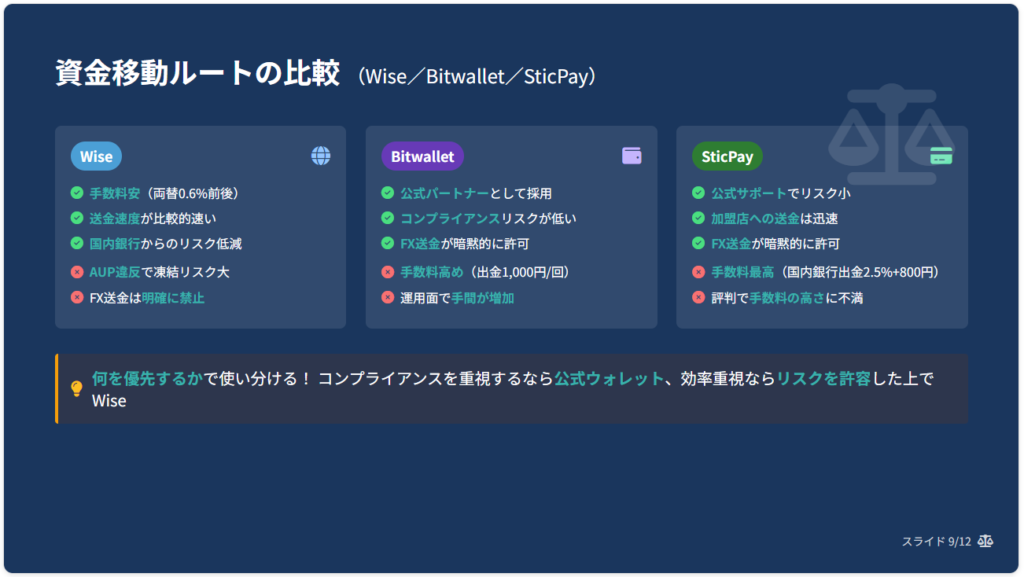The width and height of the screenshot is (1024, 577).
Task: Click the slide number スライド 9/12
Action: [936, 542]
